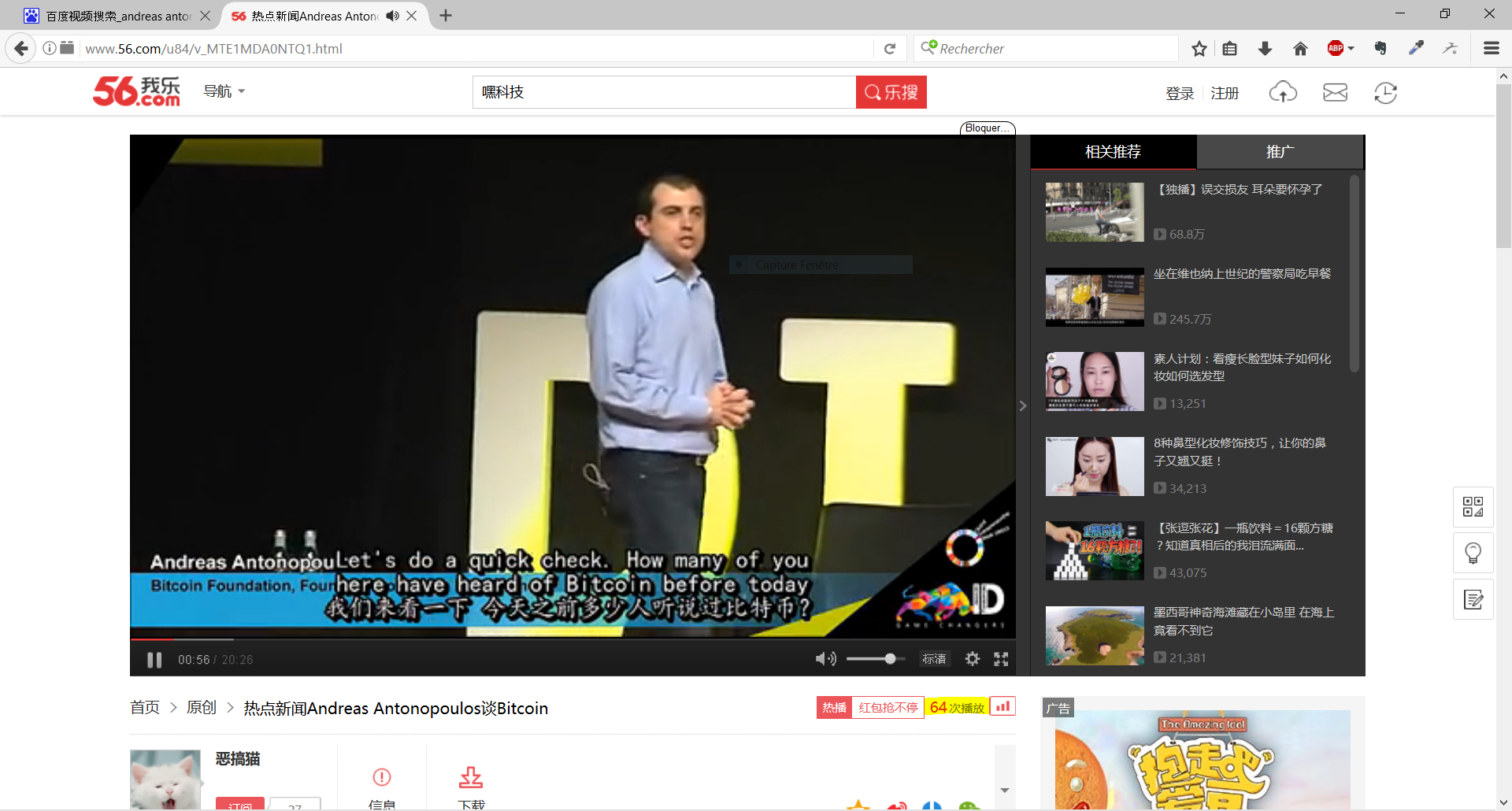This screenshot has width=1512, height=811.
Task: Click the cloud upload icon
Action: click(x=1283, y=92)
